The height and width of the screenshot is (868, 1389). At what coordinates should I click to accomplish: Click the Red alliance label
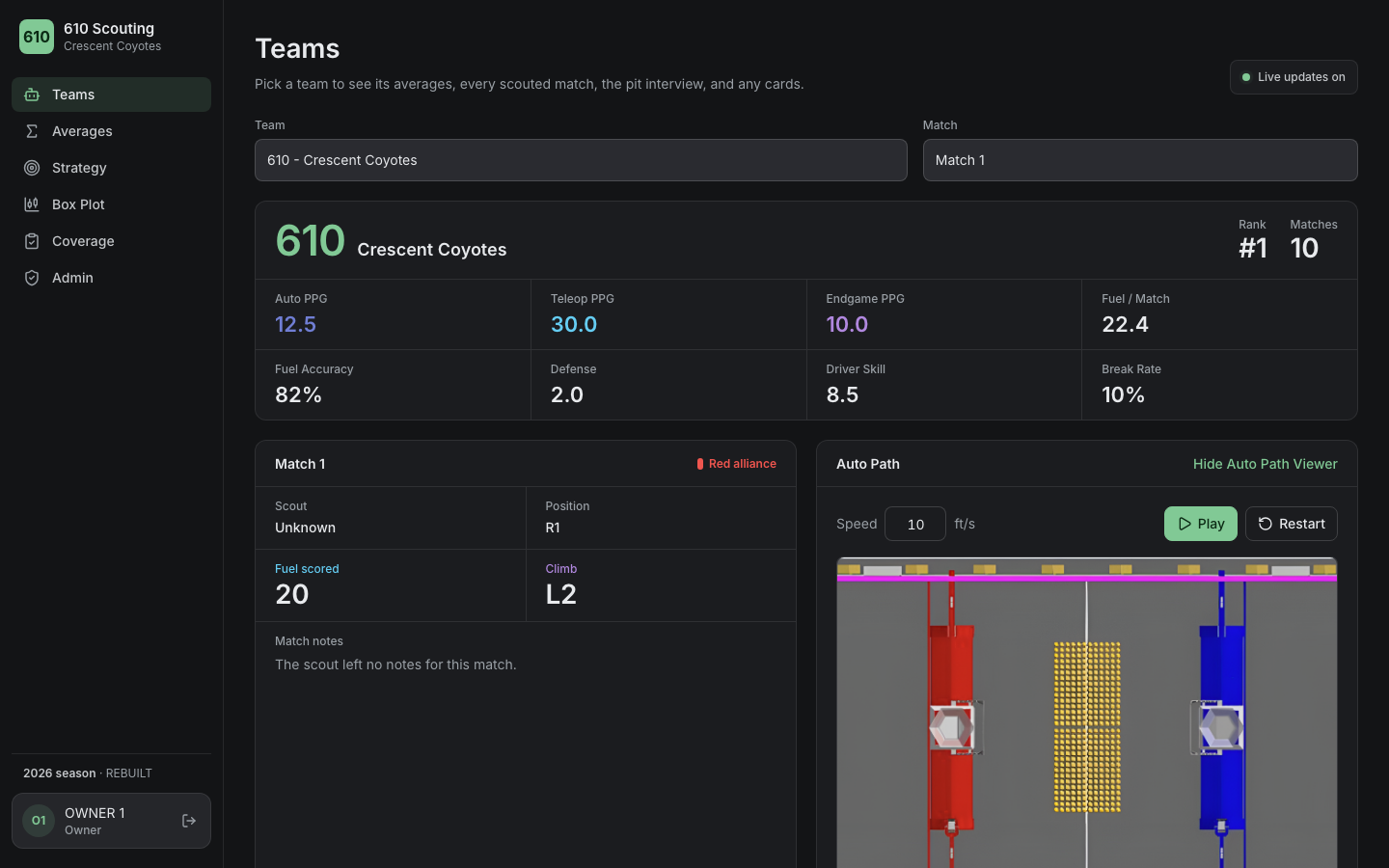click(x=743, y=464)
